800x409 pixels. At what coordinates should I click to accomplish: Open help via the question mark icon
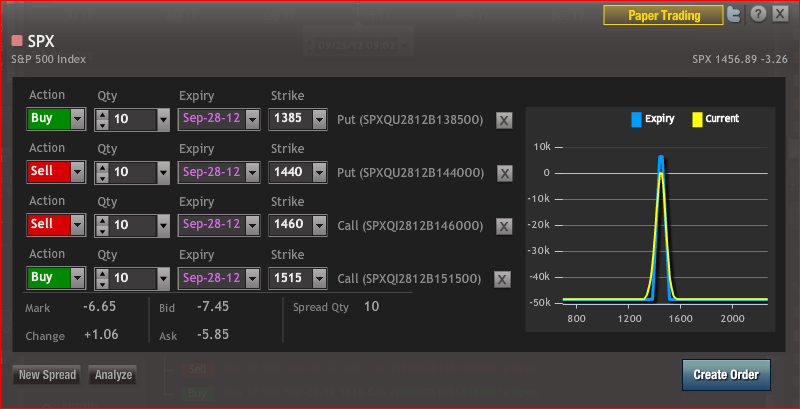tap(758, 15)
